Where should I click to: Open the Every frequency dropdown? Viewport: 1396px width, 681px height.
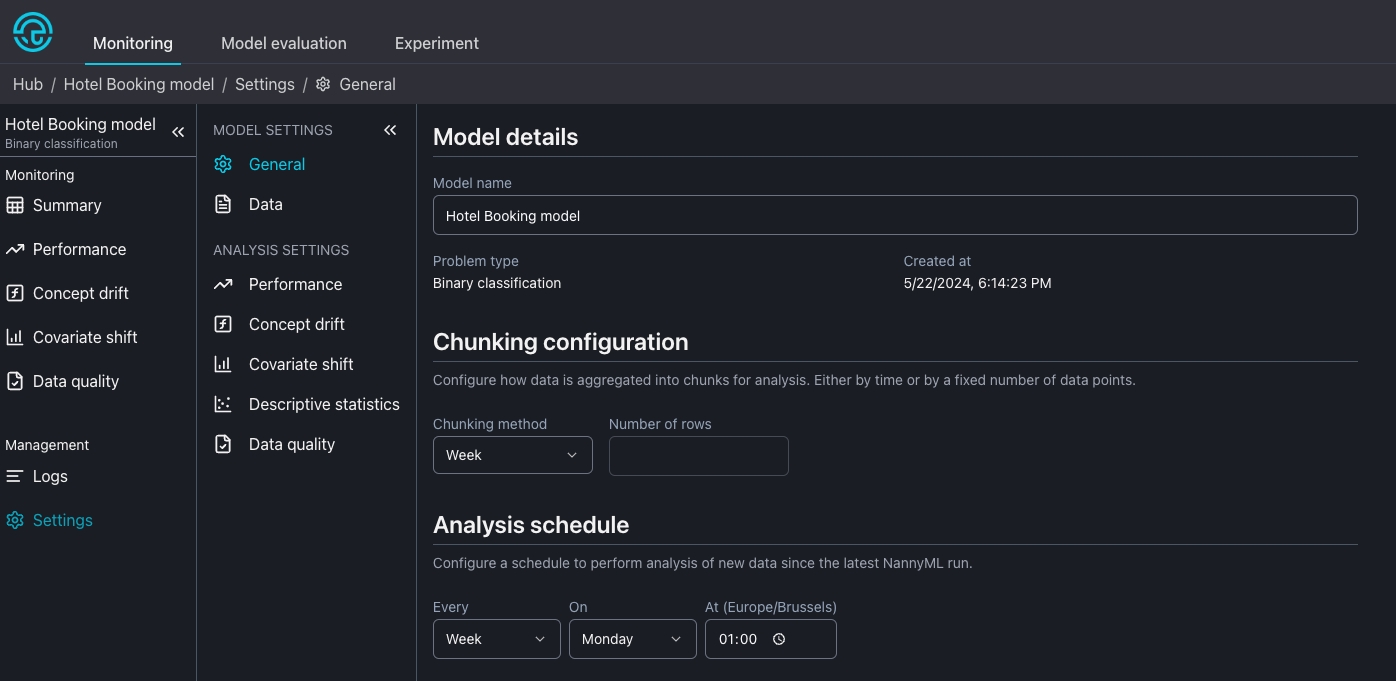click(496, 639)
